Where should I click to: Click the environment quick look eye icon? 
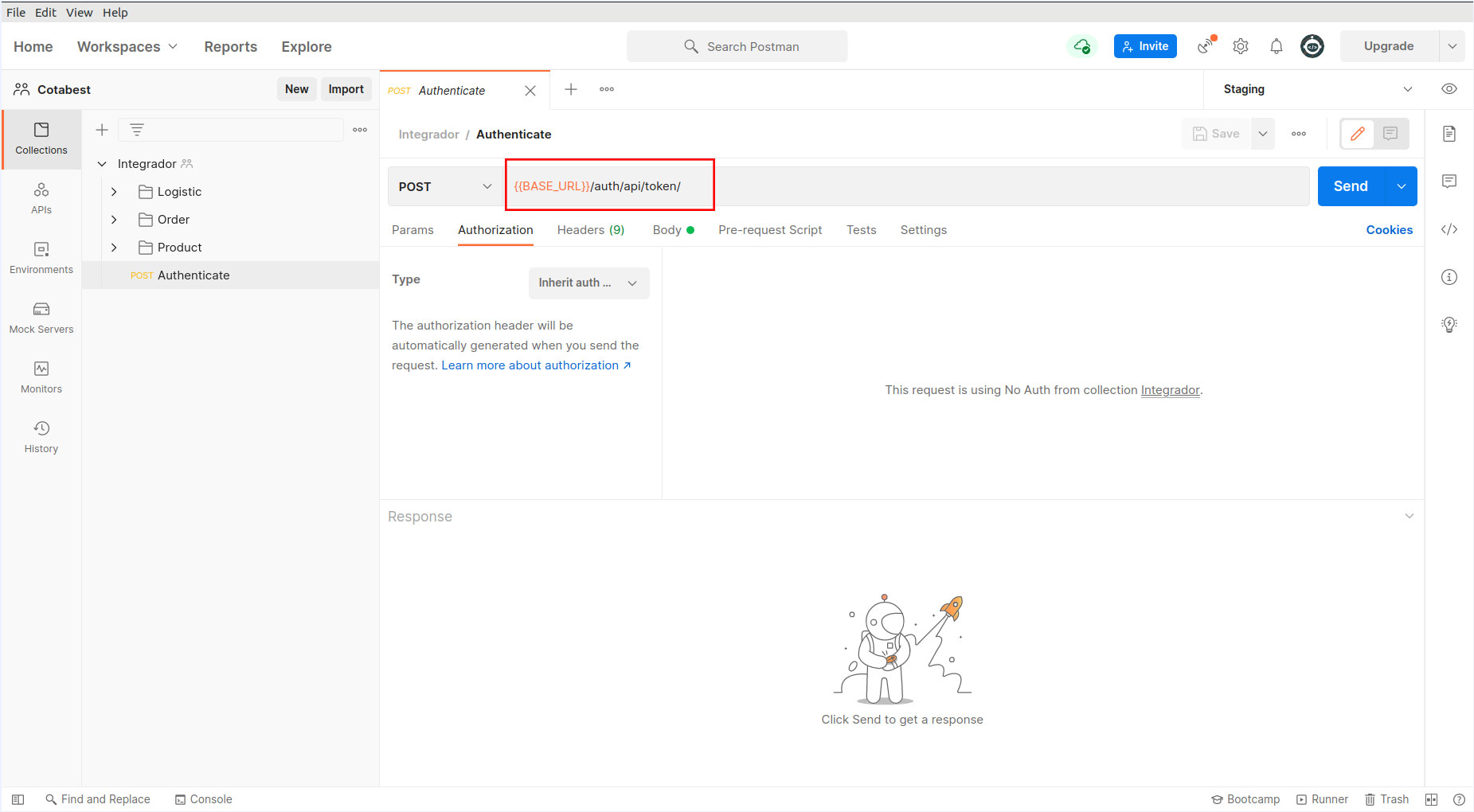1449,89
